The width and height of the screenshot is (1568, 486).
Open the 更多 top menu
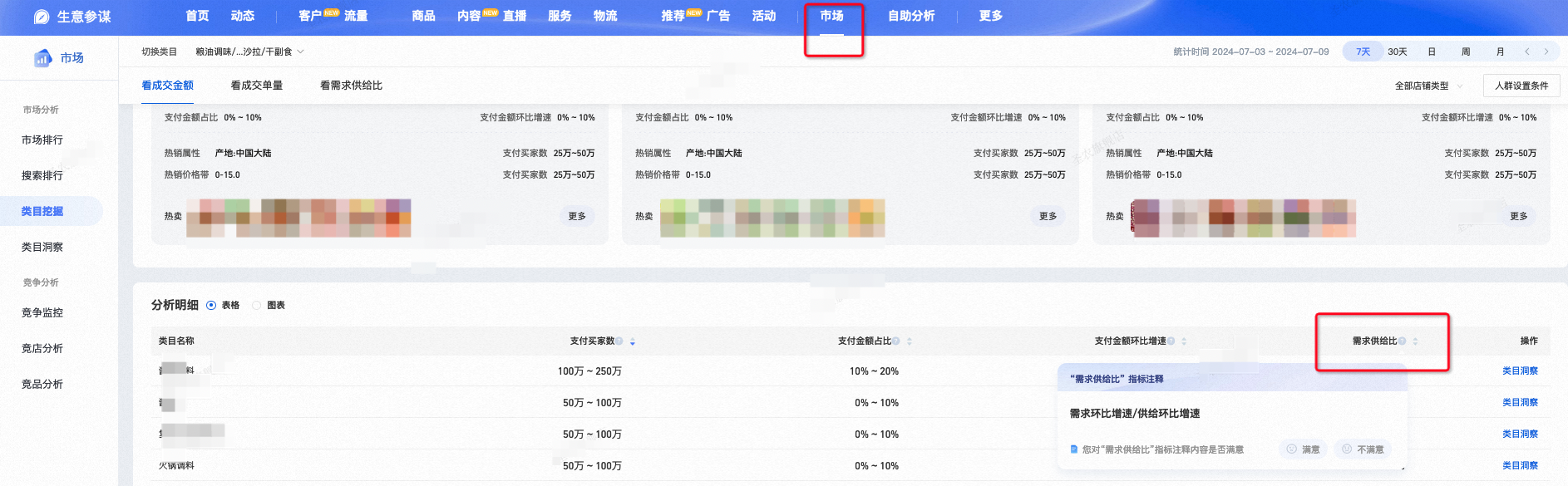point(991,16)
